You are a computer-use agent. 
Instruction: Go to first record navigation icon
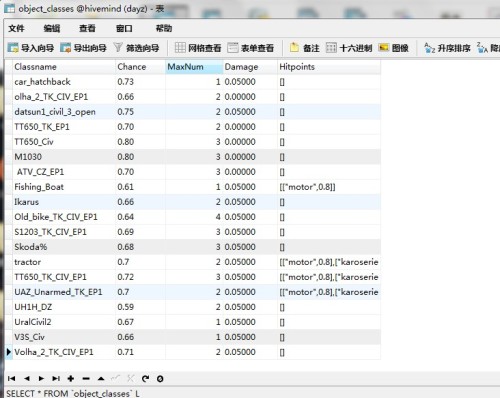[11, 379]
